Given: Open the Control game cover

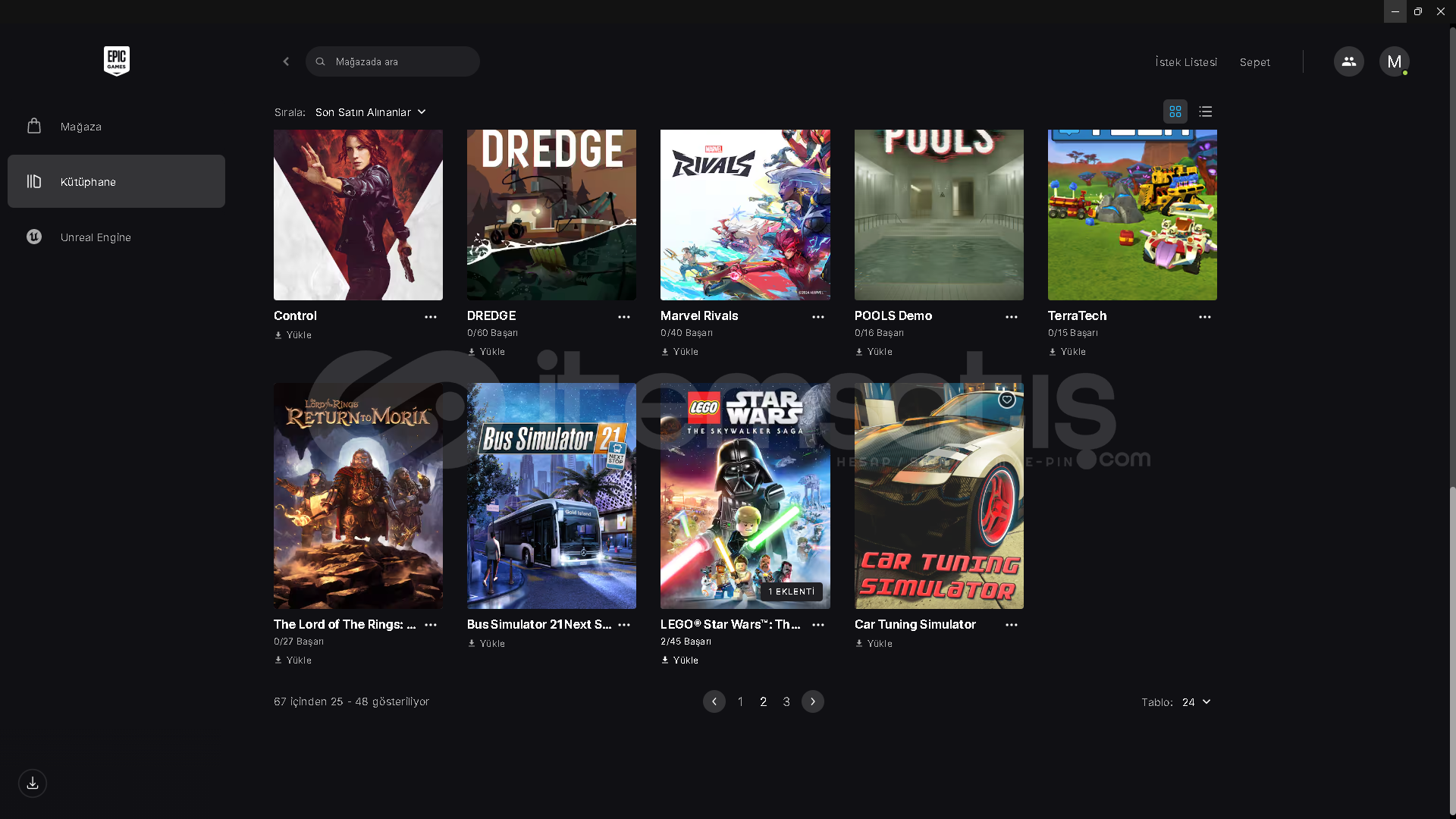Looking at the screenshot, I should tap(358, 215).
